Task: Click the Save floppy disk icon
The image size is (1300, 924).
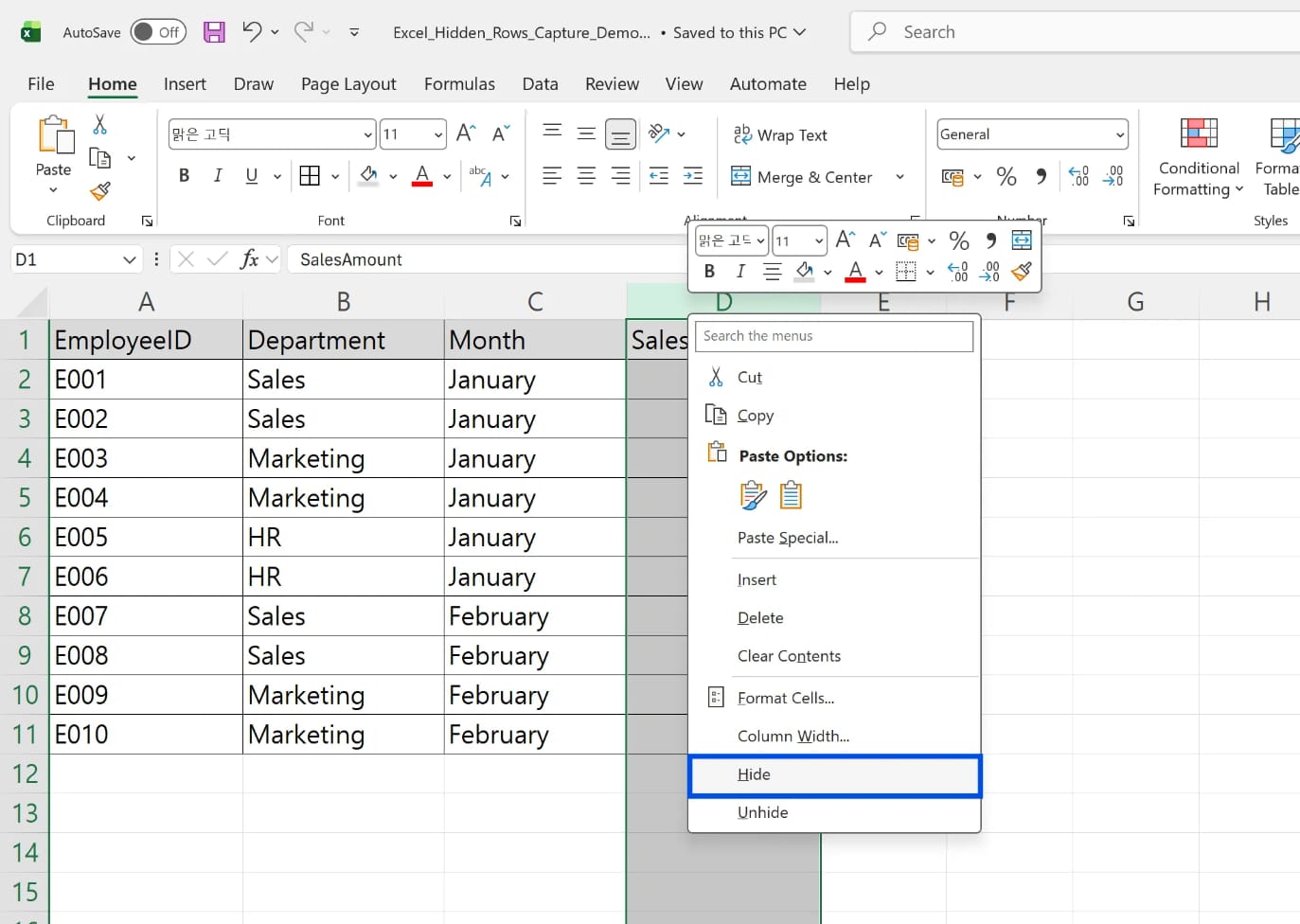Action: 215,32
